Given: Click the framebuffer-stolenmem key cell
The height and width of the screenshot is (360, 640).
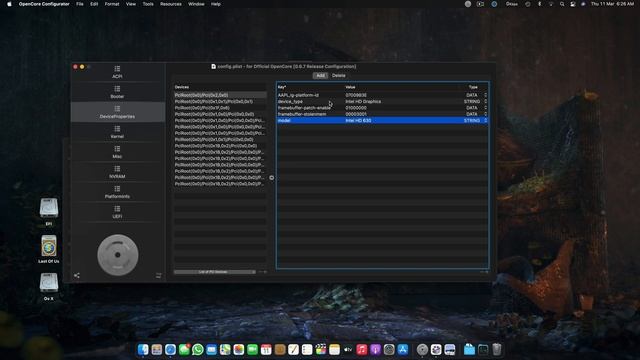Looking at the screenshot, I should (x=302, y=114).
